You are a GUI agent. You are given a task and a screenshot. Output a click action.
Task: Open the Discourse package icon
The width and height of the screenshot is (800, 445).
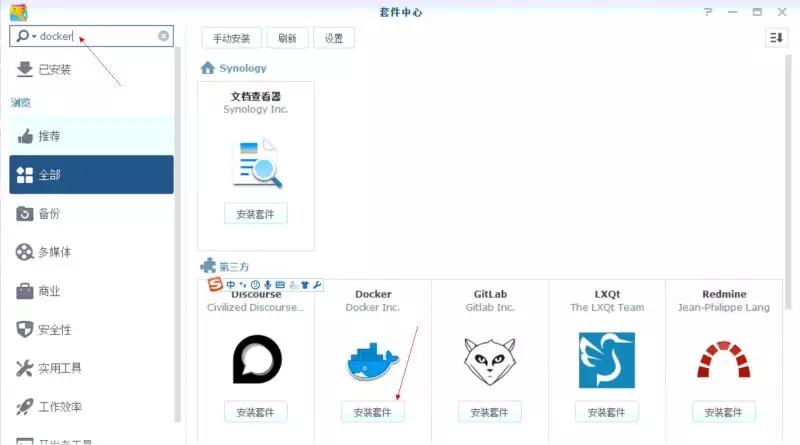click(x=257, y=359)
